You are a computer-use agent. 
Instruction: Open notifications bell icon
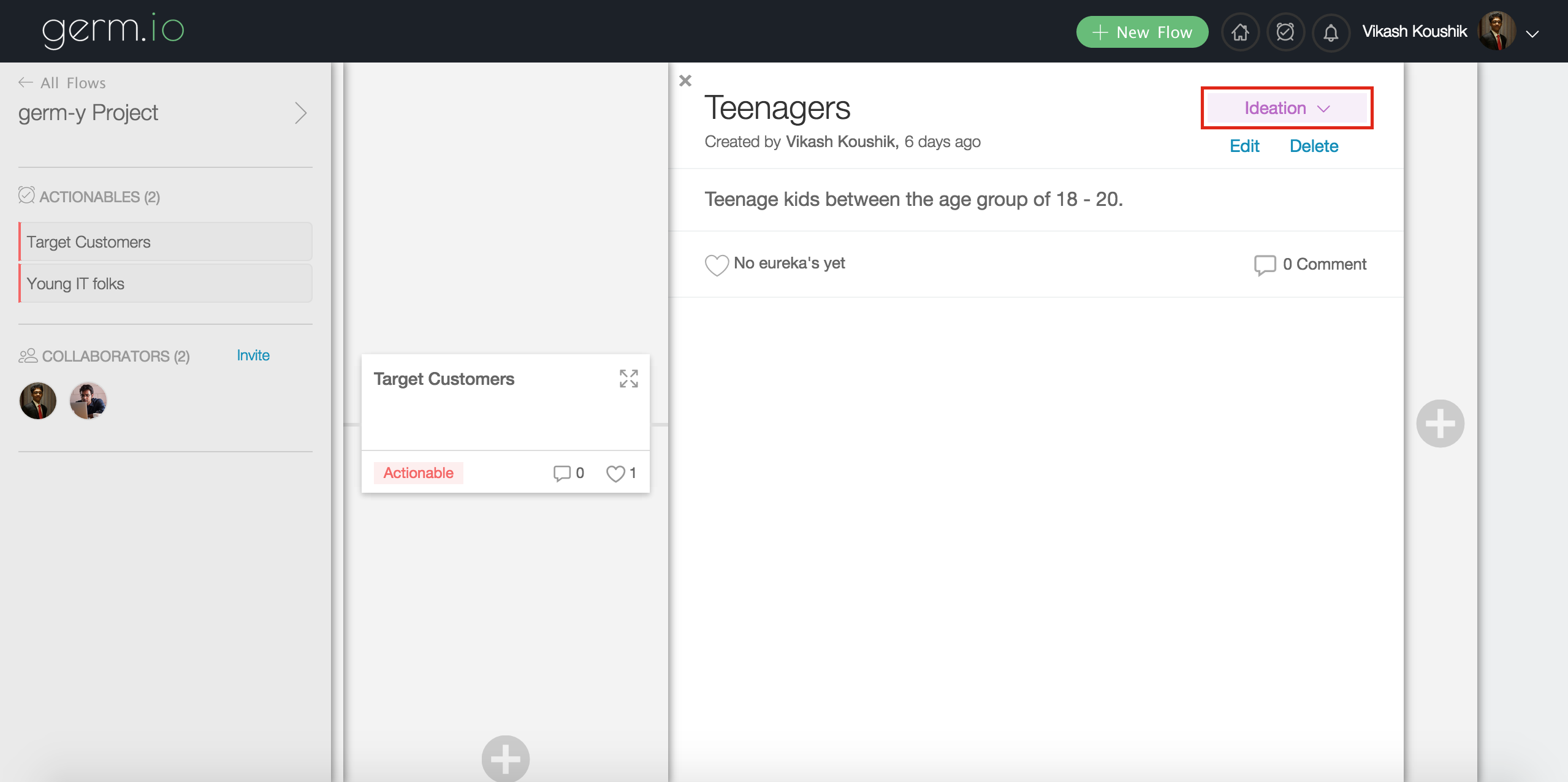(1330, 32)
